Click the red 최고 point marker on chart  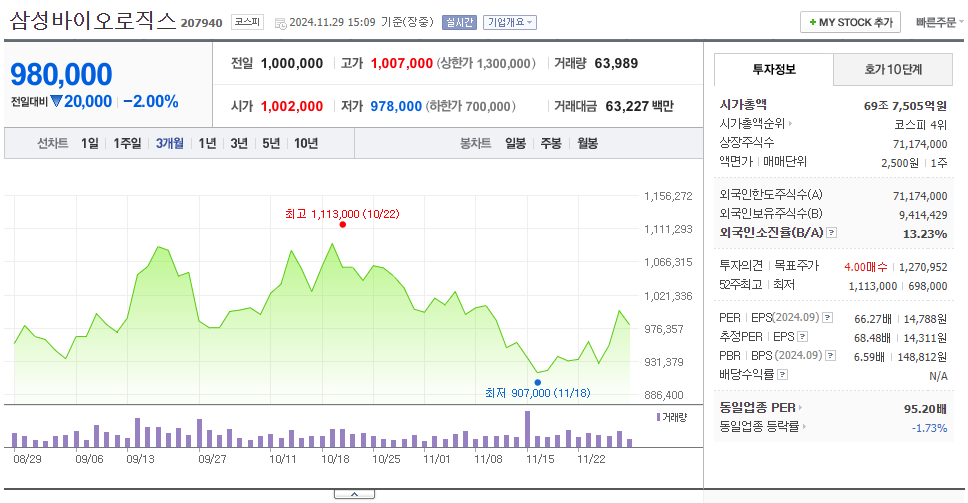(x=343, y=225)
